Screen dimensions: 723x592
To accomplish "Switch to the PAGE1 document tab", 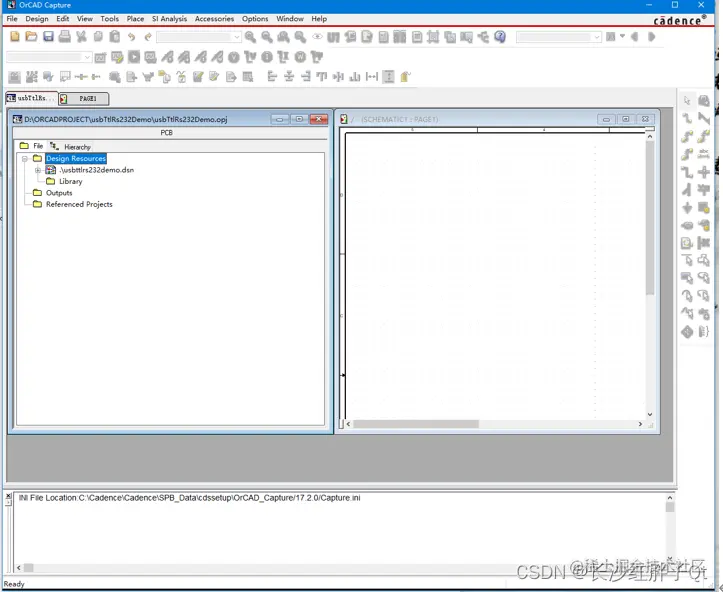I will pyautogui.click(x=84, y=99).
